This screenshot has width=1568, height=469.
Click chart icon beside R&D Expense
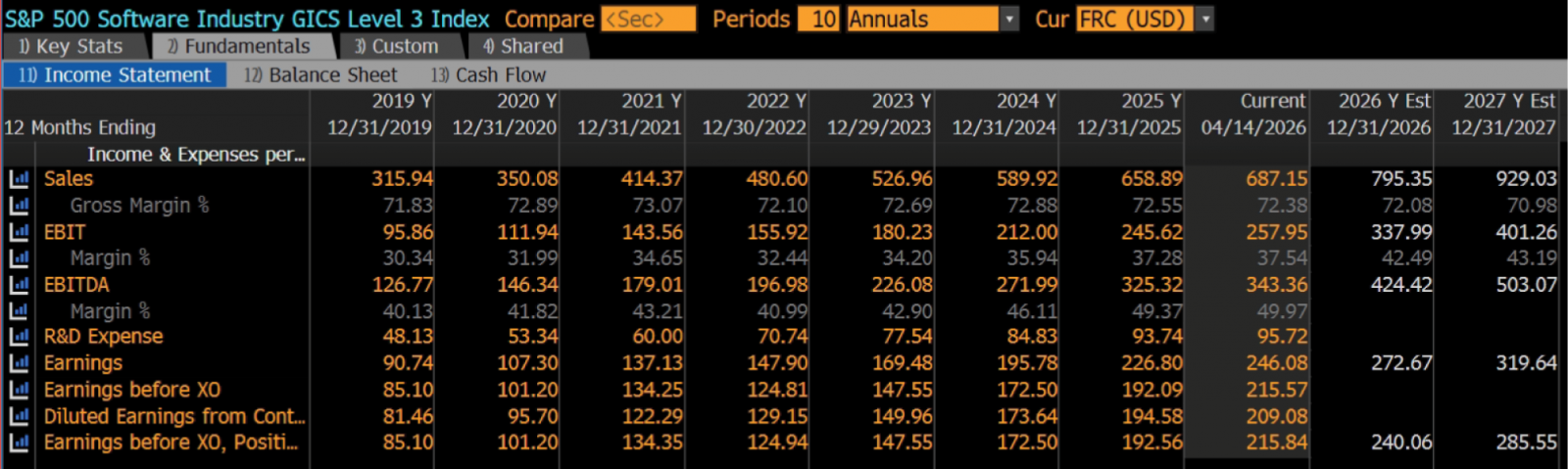[19, 337]
